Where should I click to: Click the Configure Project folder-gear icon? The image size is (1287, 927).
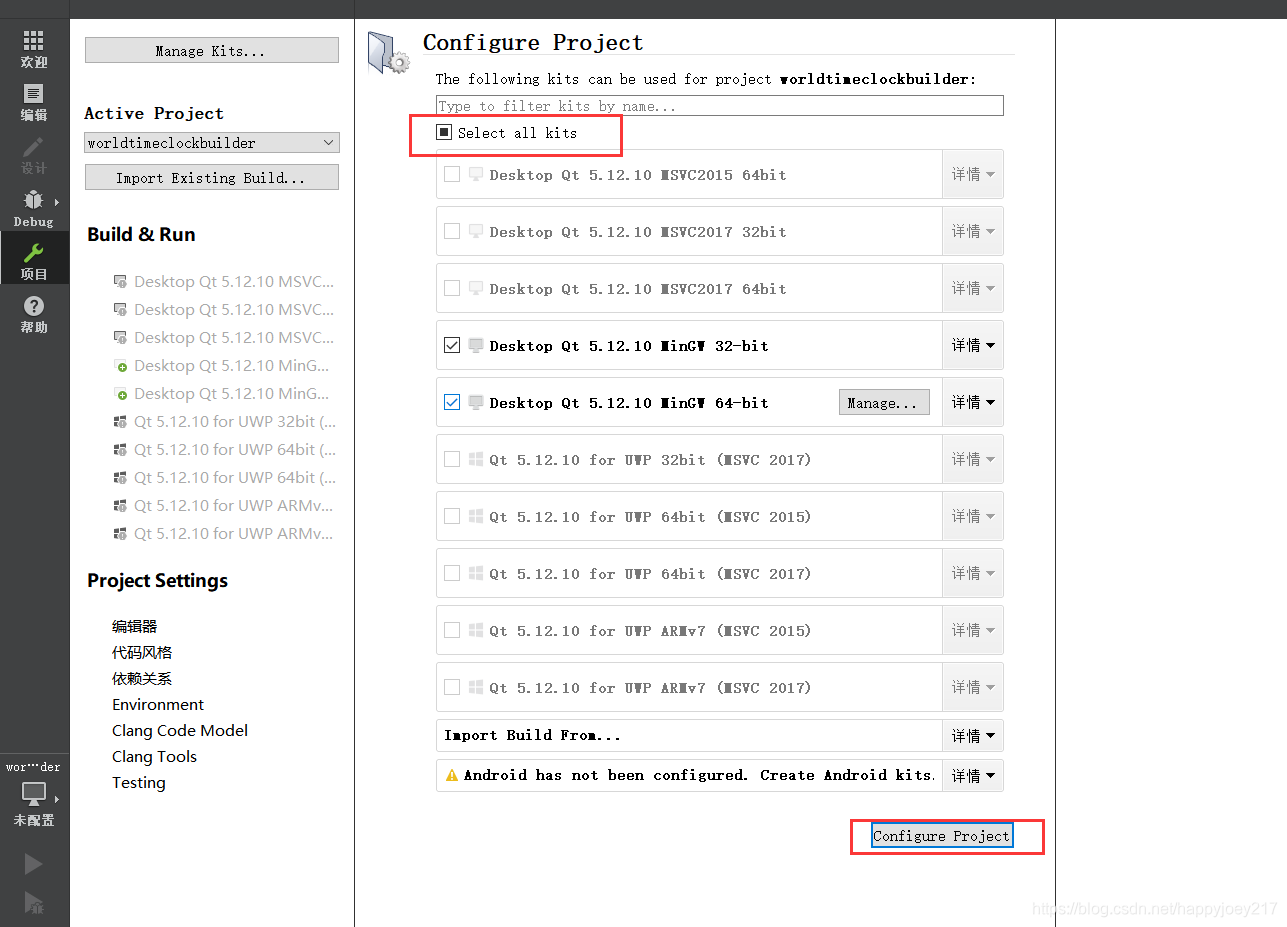coord(389,52)
